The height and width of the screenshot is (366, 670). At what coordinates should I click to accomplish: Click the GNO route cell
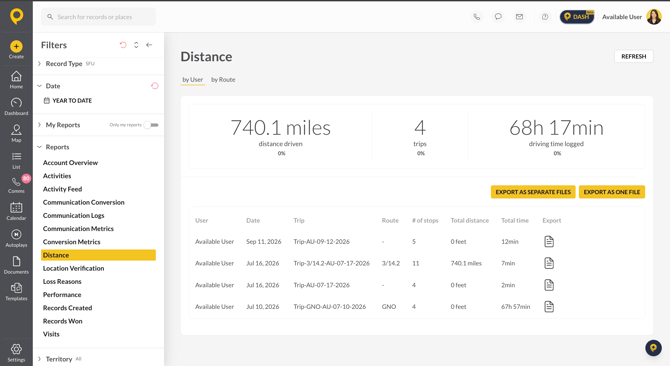point(389,307)
